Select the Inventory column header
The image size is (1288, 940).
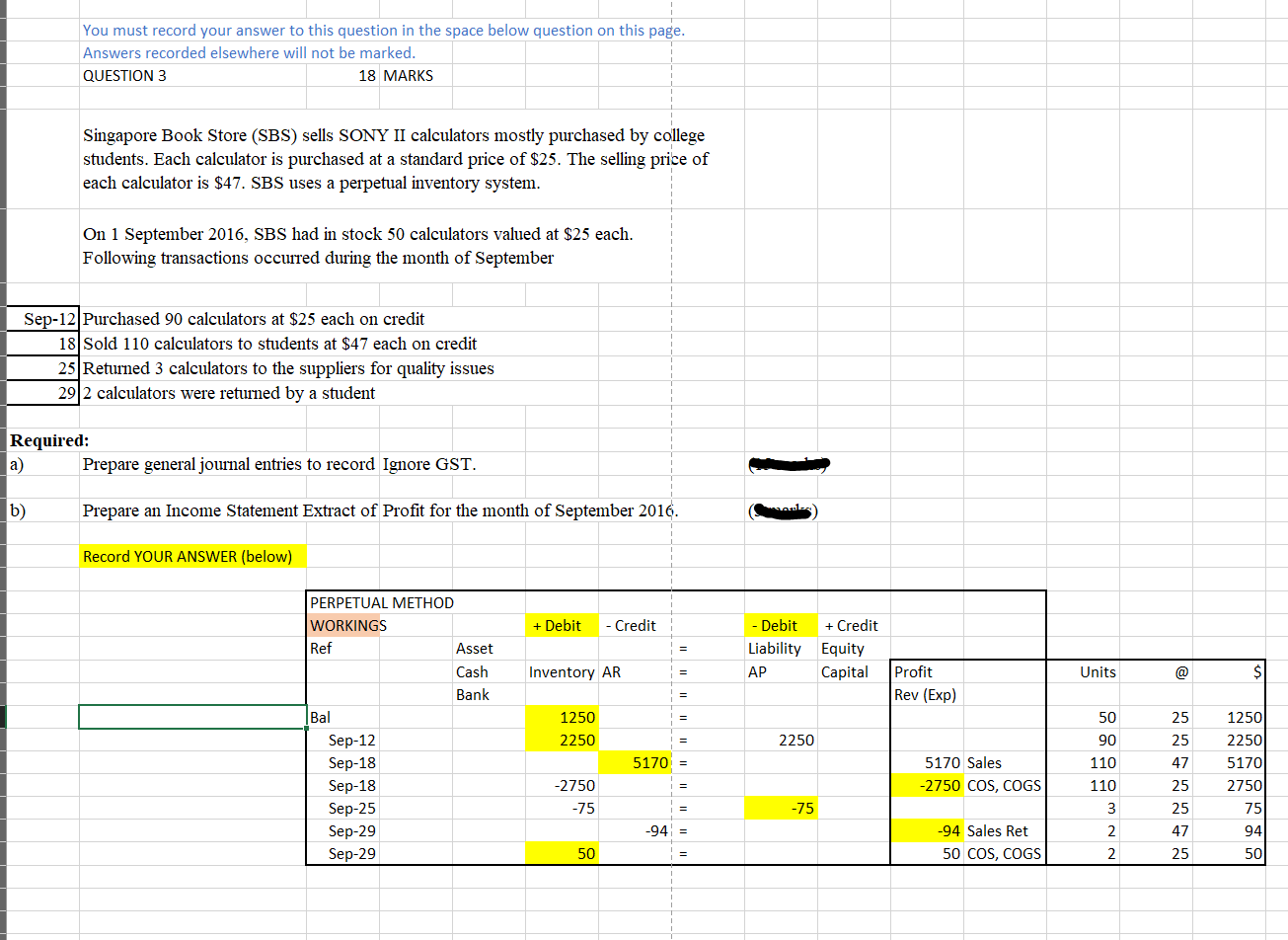pyautogui.click(x=562, y=672)
